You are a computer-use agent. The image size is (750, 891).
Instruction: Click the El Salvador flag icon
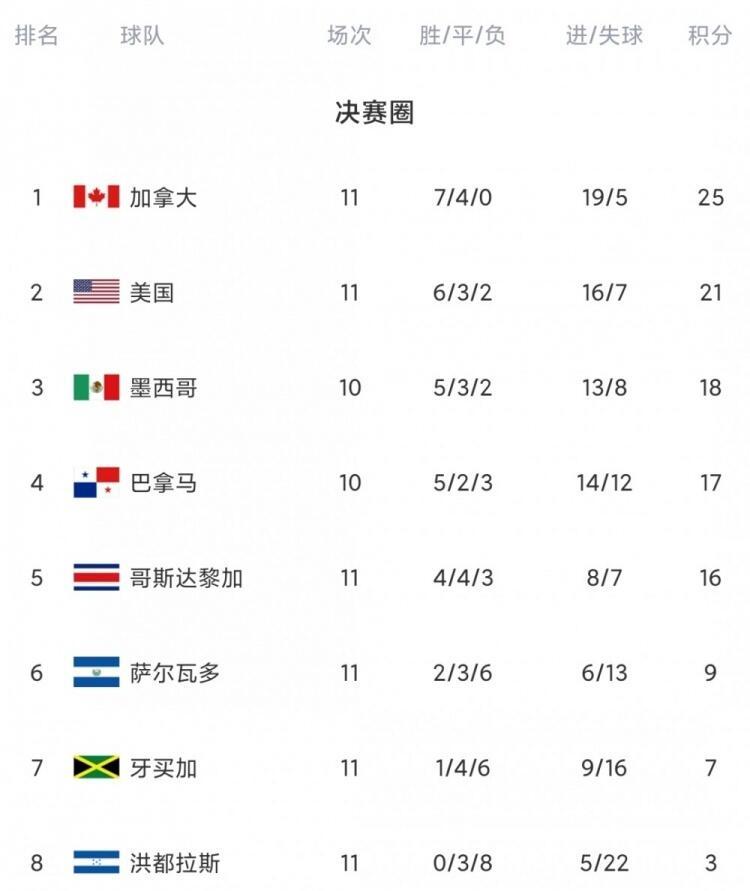[x=96, y=672]
